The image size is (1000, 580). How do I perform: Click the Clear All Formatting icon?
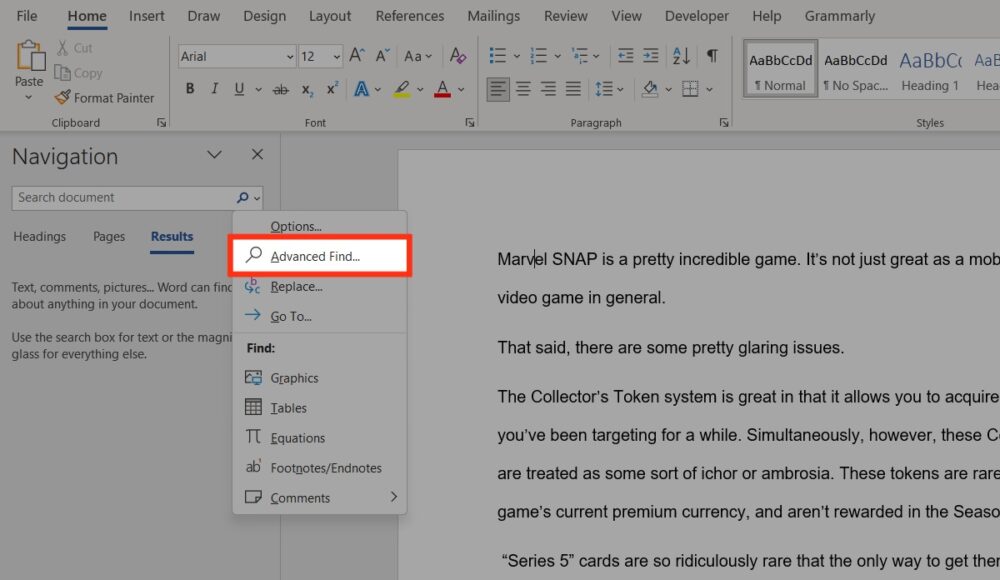(x=458, y=56)
